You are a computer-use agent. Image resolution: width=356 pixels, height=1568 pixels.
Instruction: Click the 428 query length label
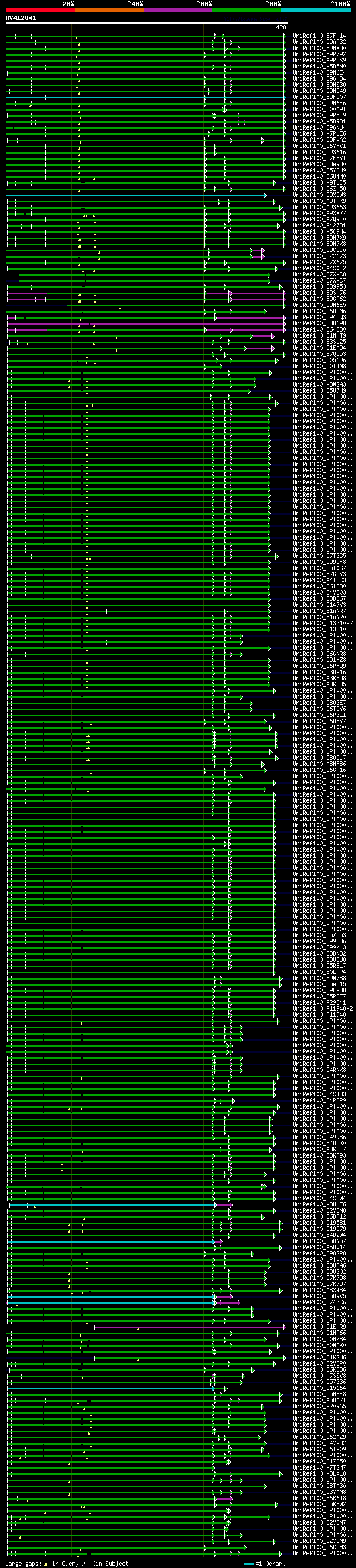[x=280, y=27]
